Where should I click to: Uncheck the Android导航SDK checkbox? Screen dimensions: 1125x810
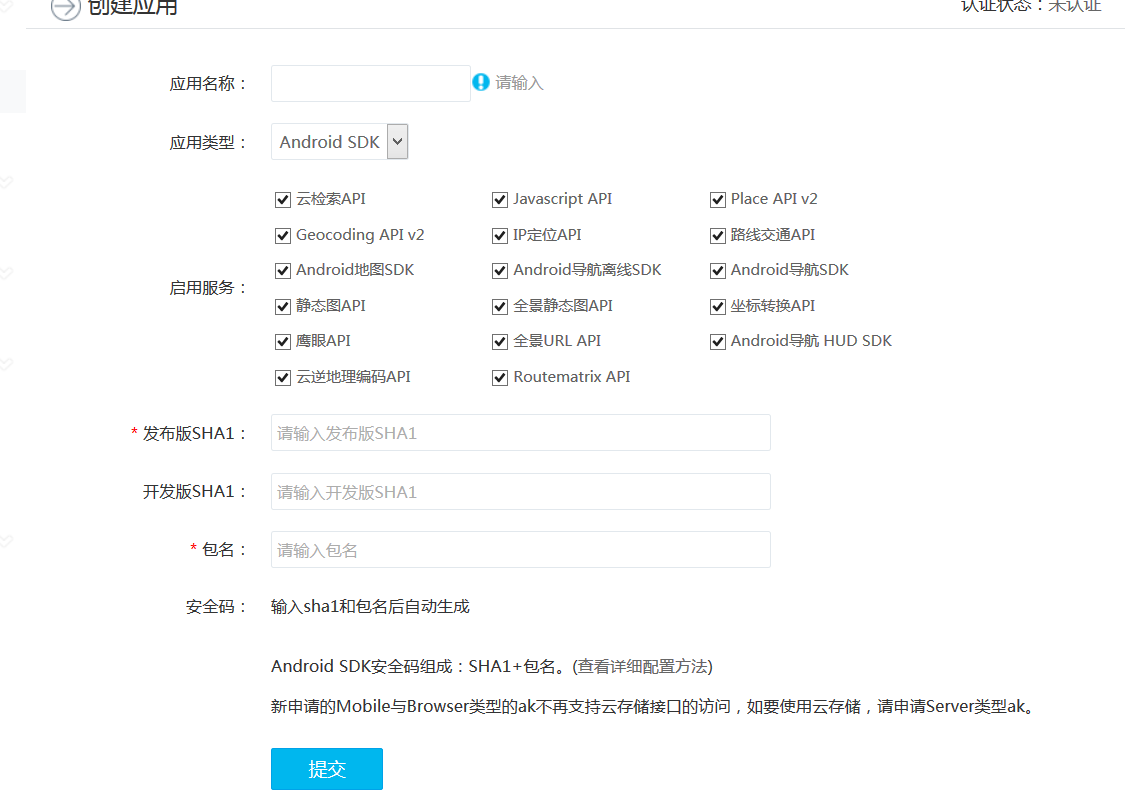717,270
